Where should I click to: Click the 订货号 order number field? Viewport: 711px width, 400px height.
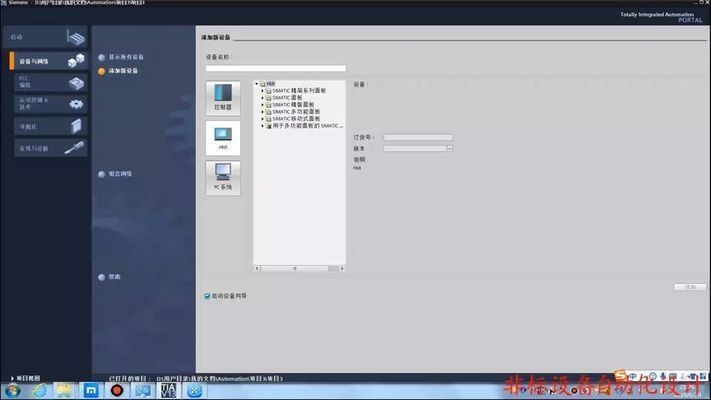point(418,137)
